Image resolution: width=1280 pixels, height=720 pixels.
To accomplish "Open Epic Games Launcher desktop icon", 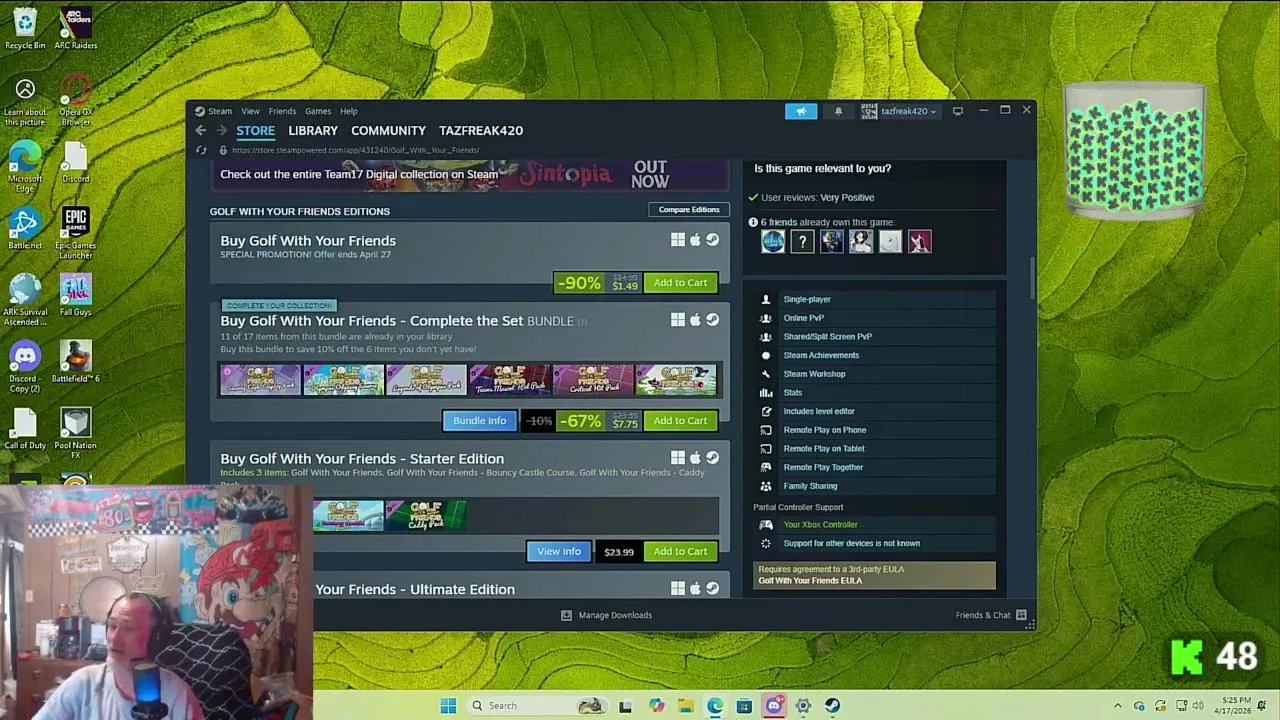I will [x=76, y=232].
